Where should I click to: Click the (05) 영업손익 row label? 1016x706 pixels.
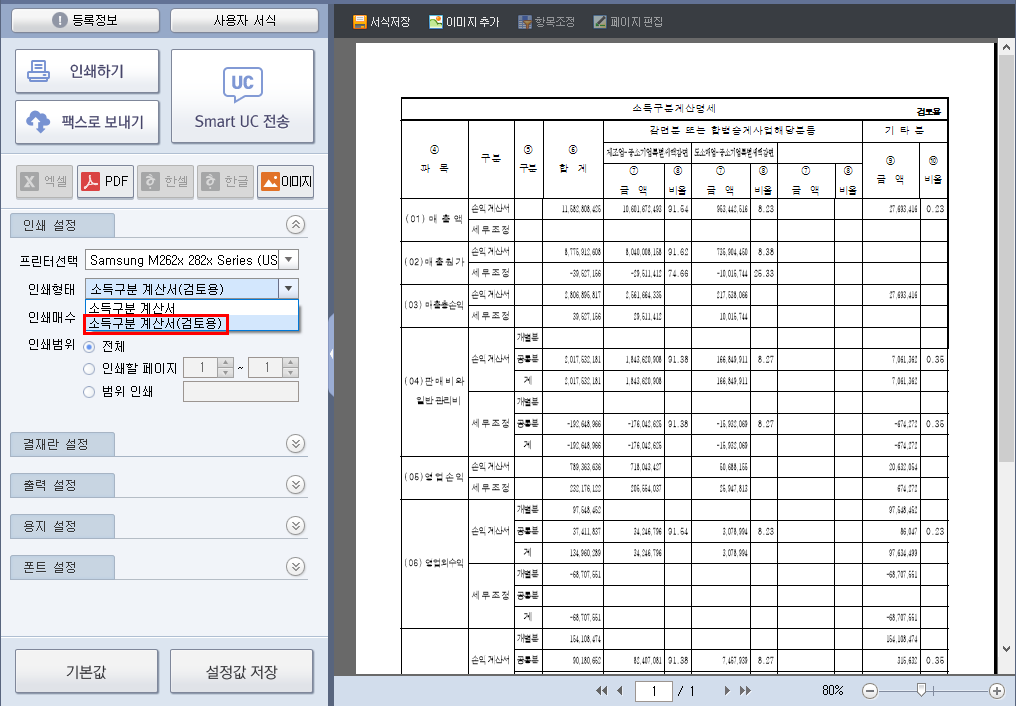click(x=434, y=477)
